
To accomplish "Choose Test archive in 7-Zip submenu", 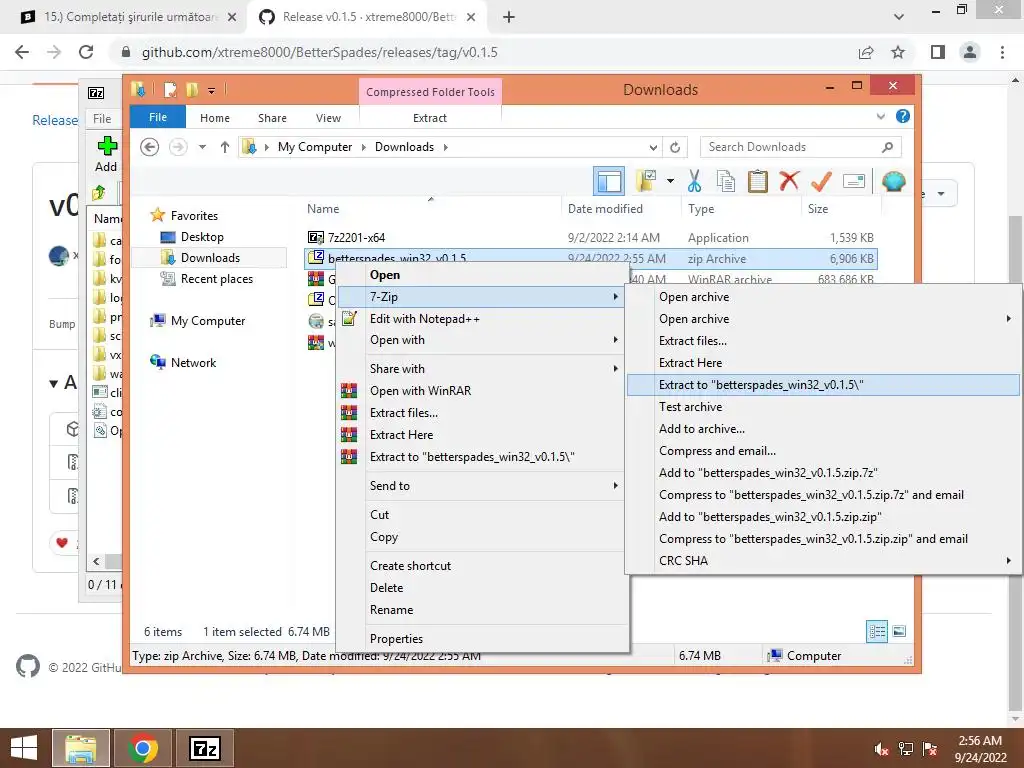I will click(823, 407).
